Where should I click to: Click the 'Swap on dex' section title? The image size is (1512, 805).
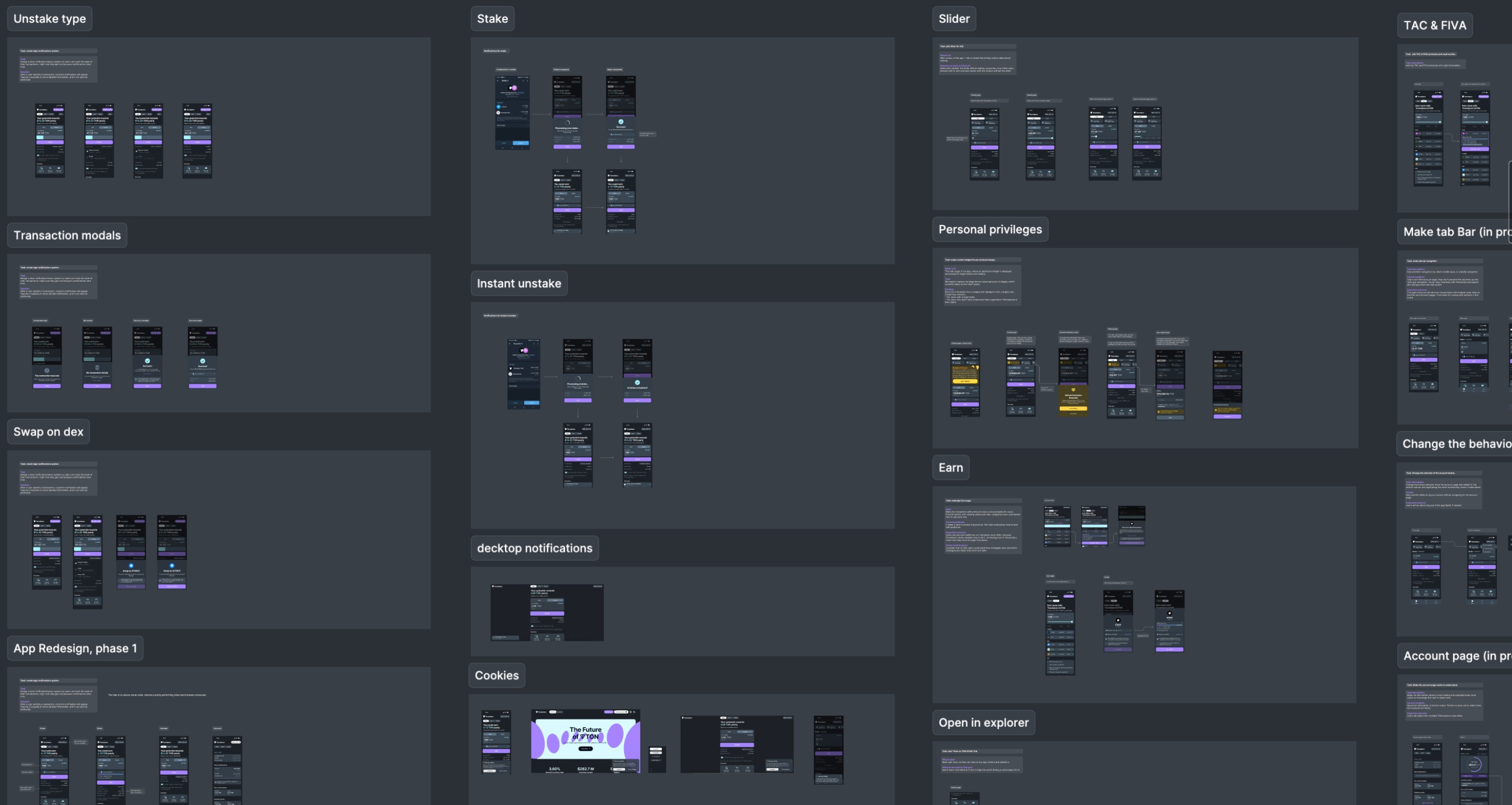coord(48,431)
